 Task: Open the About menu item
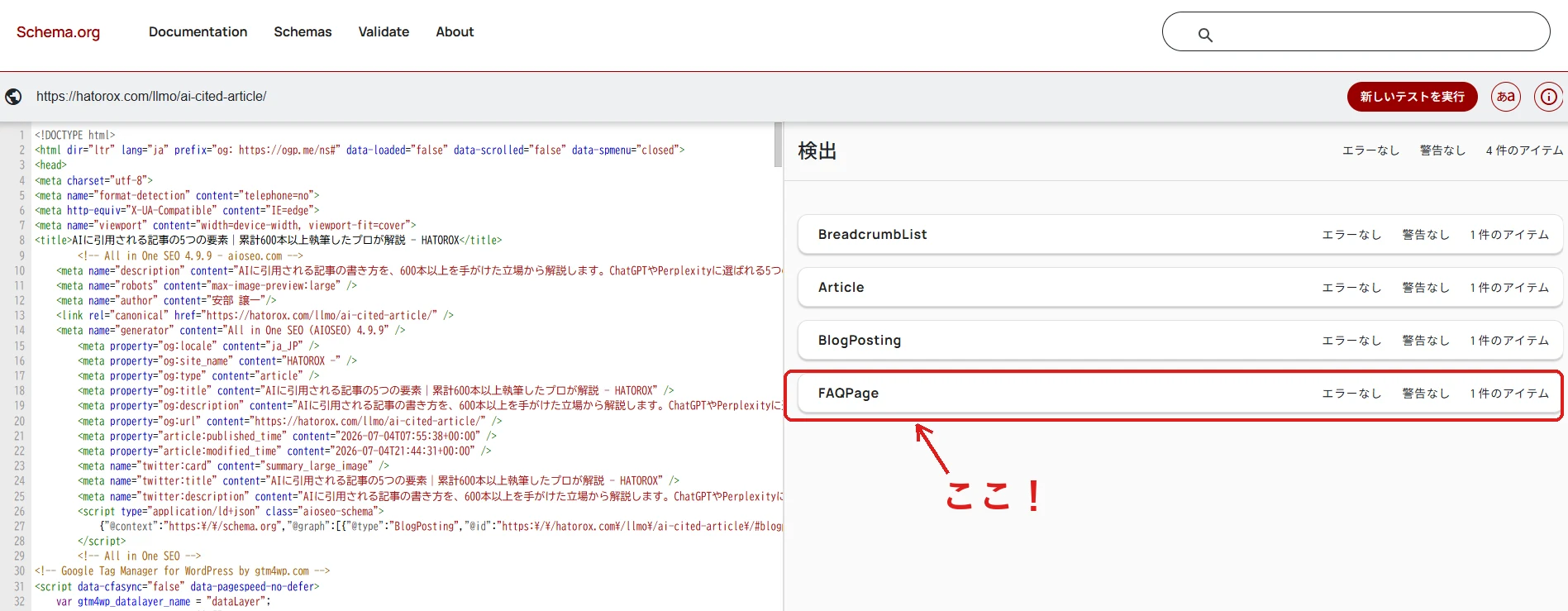pyautogui.click(x=455, y=31)
